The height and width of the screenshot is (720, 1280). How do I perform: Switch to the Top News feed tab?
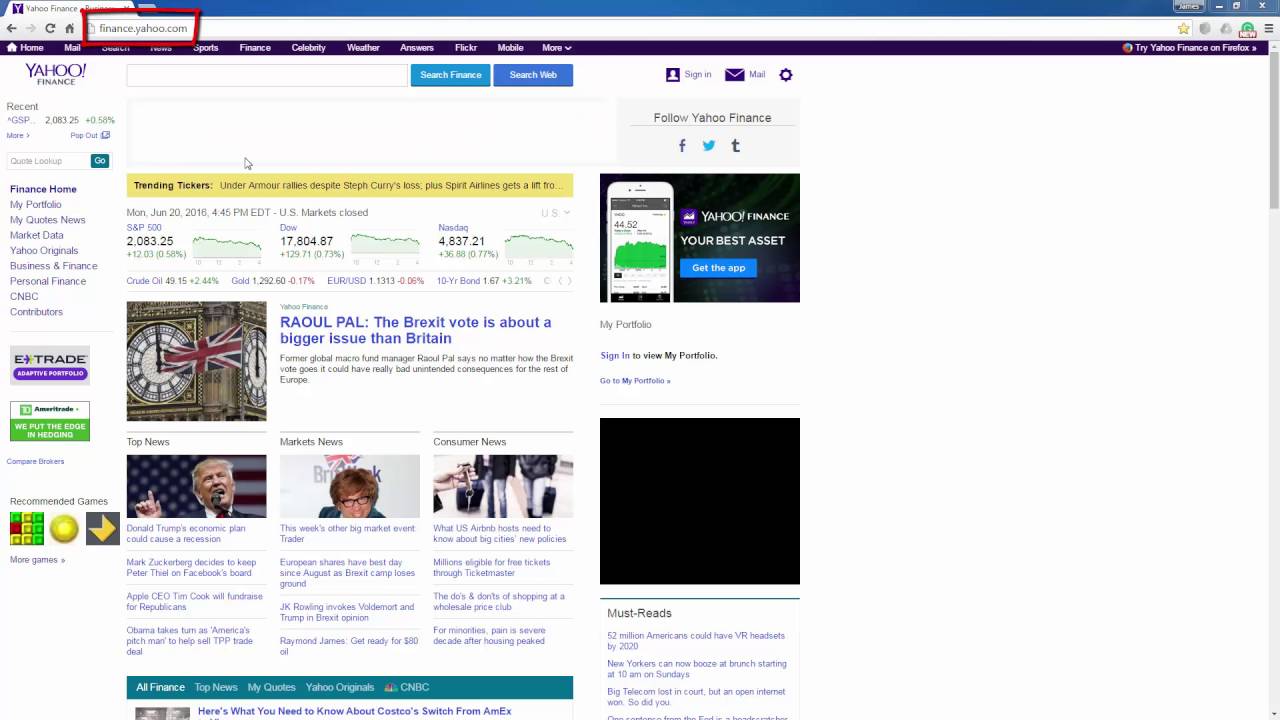216,688
